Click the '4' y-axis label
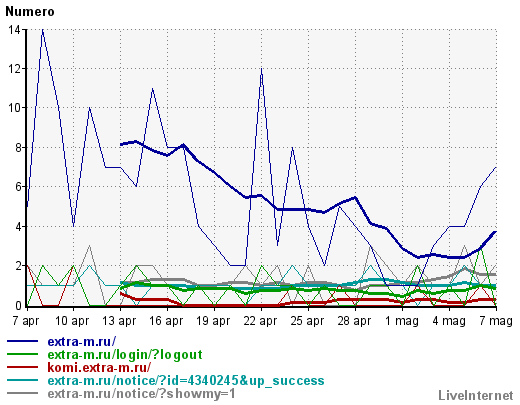The height and width of the screenshot is (405, 520). tap(18, 226)
